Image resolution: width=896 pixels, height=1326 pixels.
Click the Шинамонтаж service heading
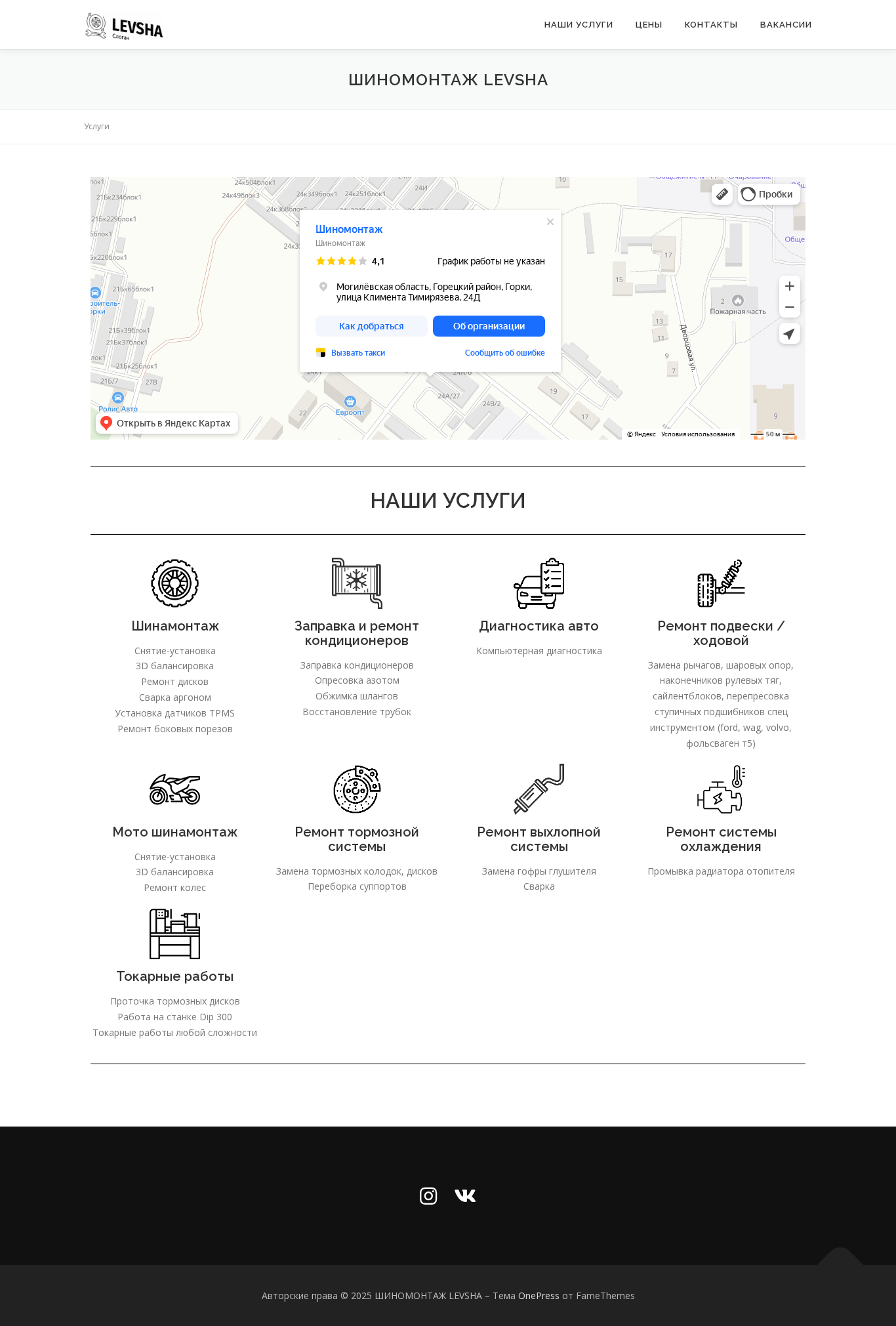(x=175, y=626)
